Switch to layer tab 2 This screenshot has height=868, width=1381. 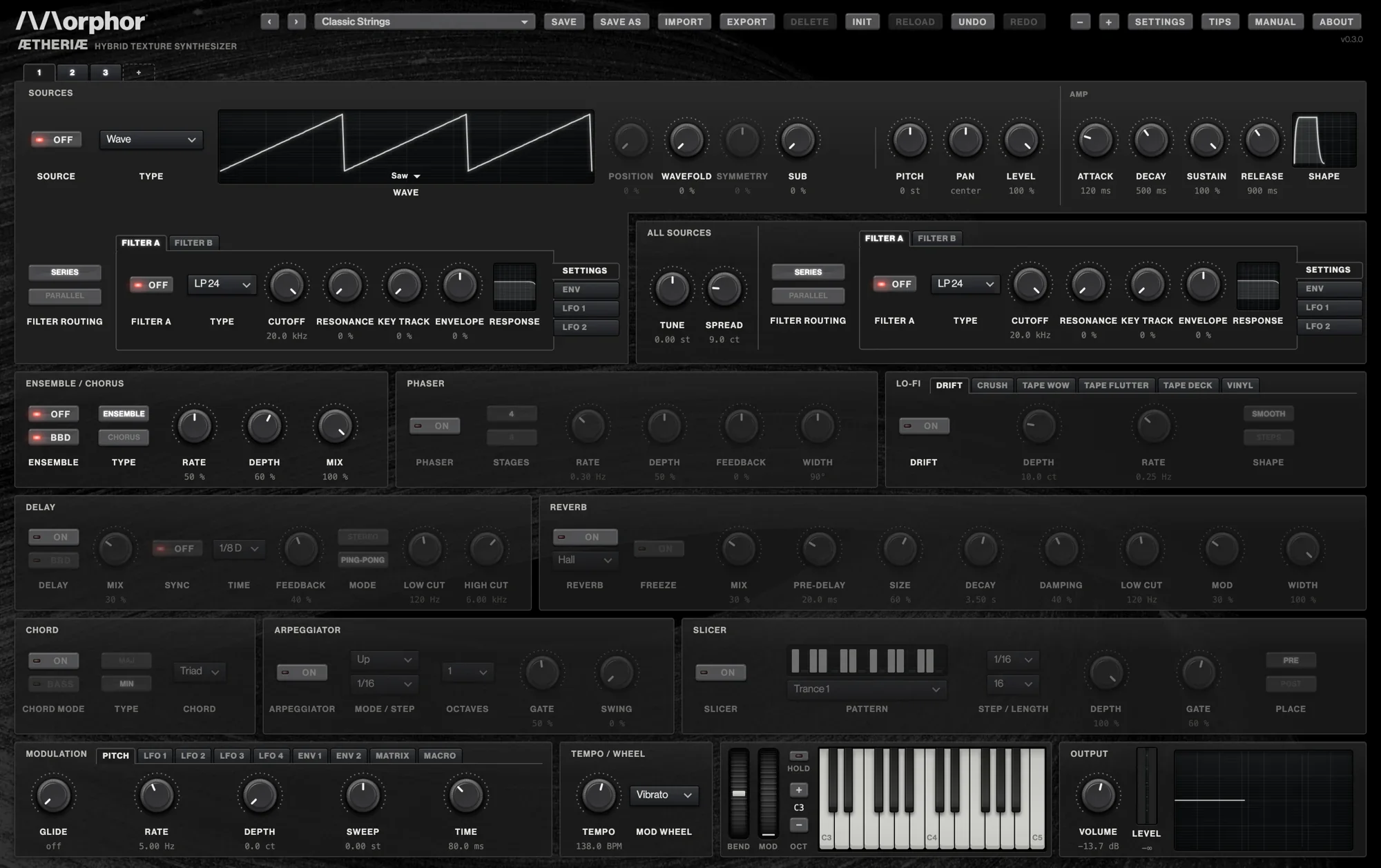click(72, 72)
